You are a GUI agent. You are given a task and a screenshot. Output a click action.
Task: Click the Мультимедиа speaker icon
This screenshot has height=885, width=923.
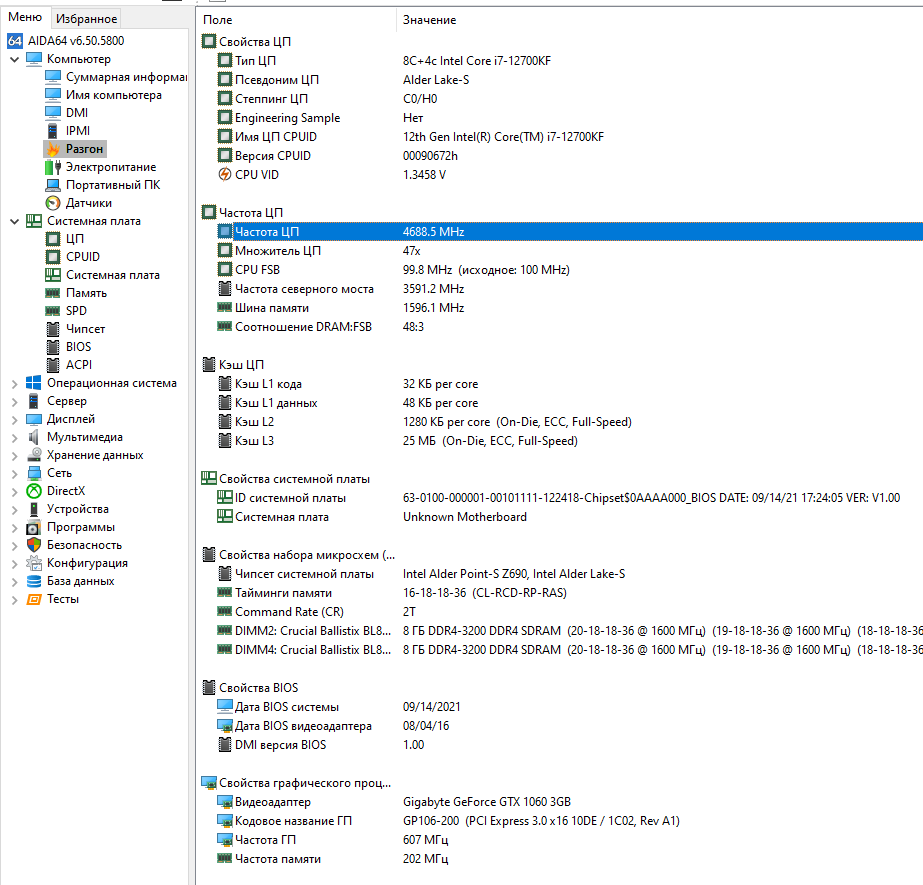(x=34, y=437)
